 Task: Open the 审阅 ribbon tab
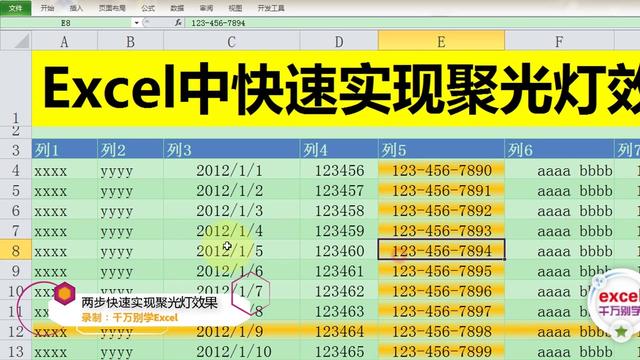(x=206, y=8)
